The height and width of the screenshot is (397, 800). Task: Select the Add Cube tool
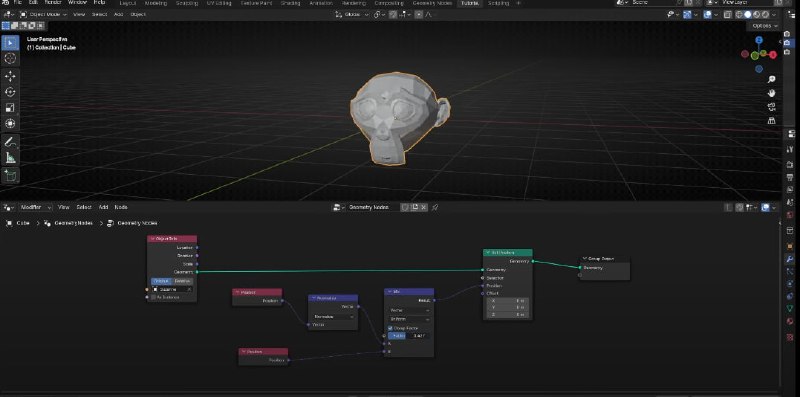[10, 176]
